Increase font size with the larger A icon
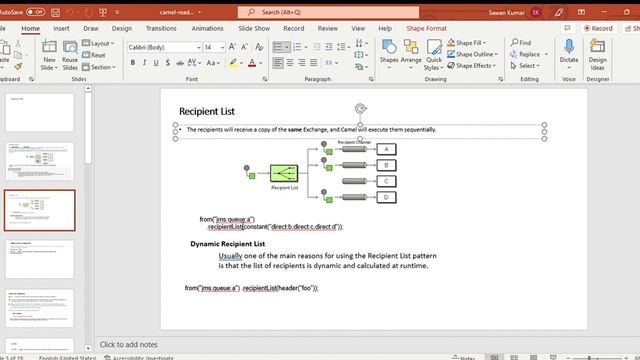Viewport: 640px width, 360px height. coord(232,47)
